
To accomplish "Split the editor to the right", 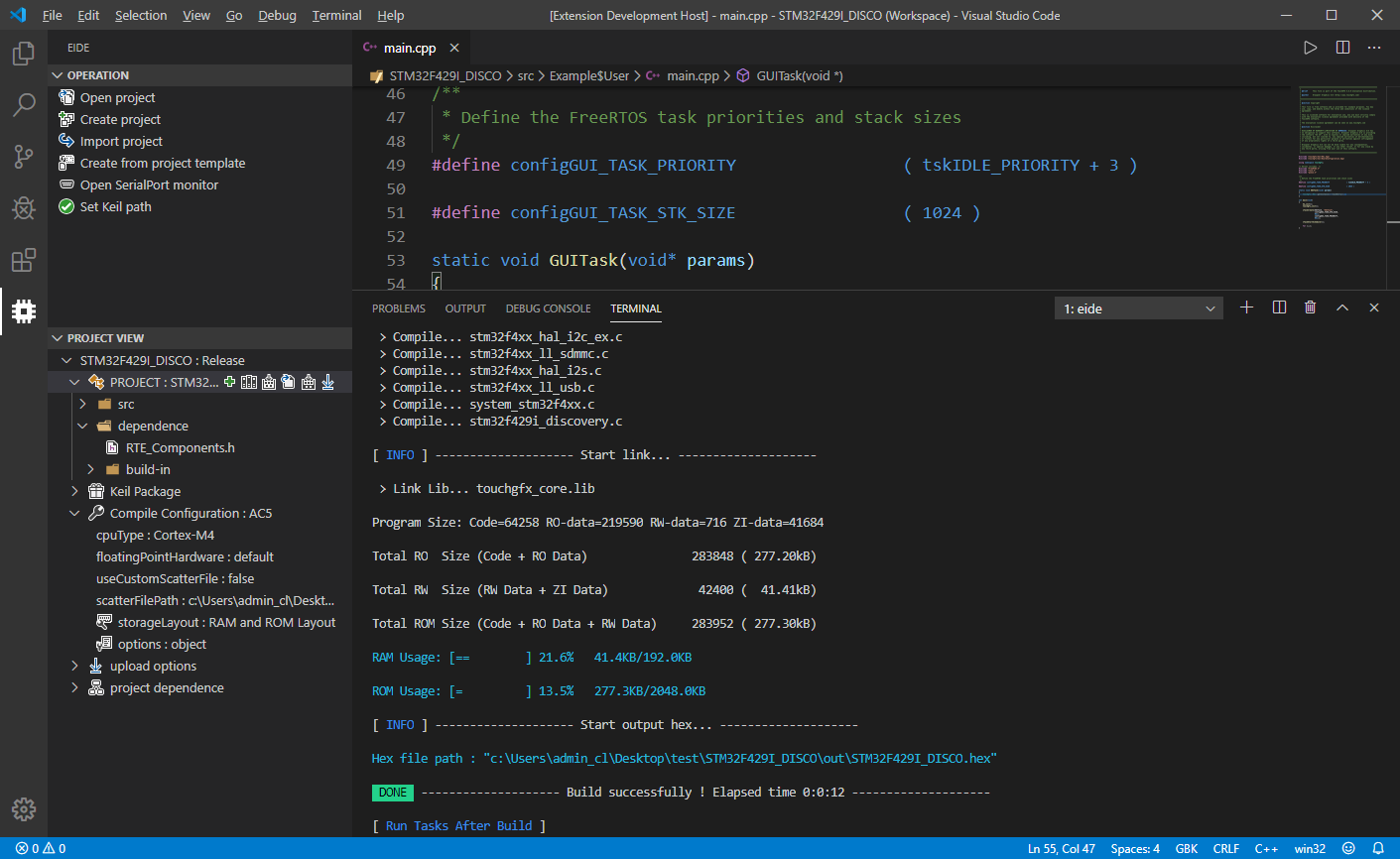I will click(x=1342, y=48).
